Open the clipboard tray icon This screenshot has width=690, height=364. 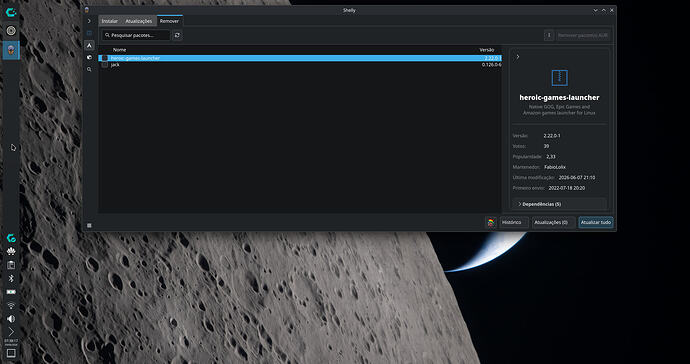(x=11, y=265)
